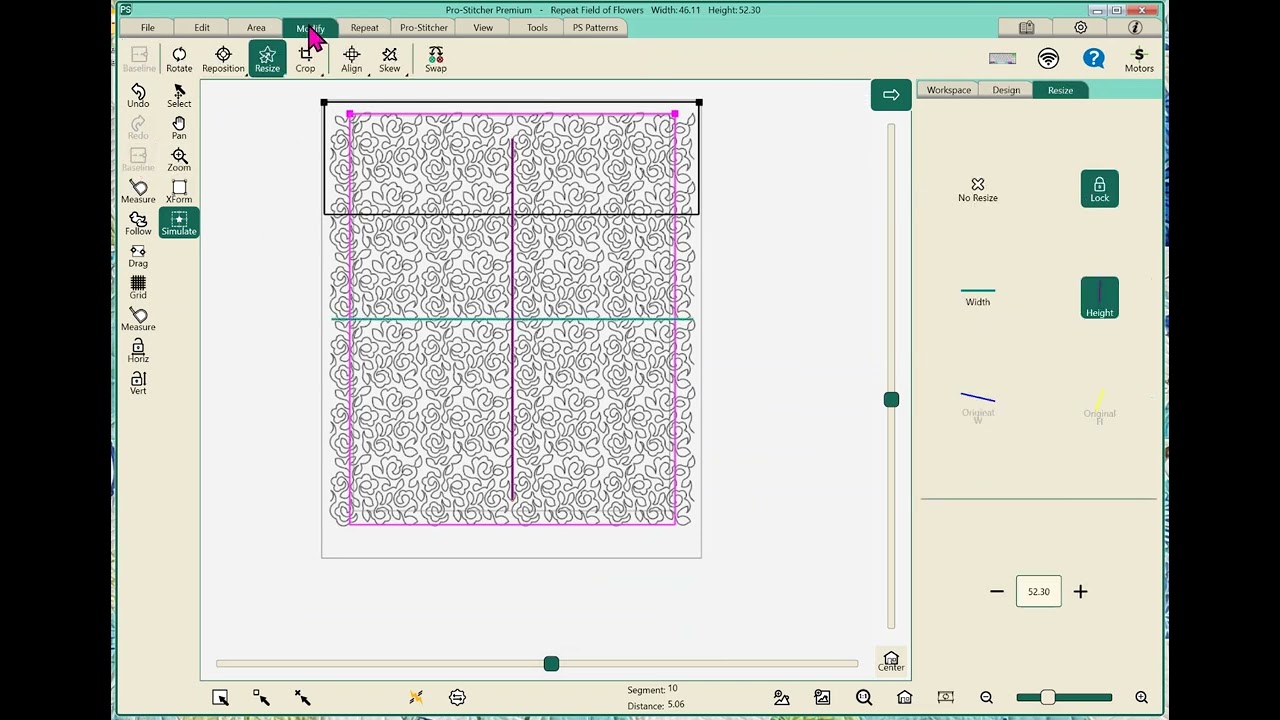Screen dimensions: 1280x720
Task: Decrease height with minus button
Action: click(x=997, y=592)
